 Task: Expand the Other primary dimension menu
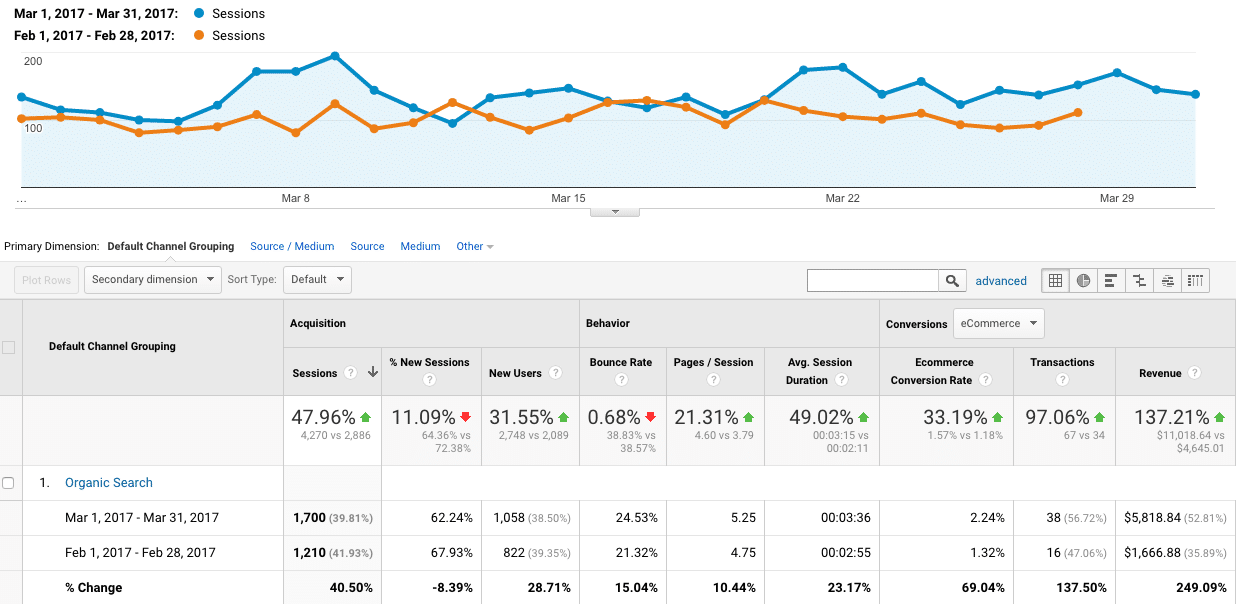click(475, 246)
